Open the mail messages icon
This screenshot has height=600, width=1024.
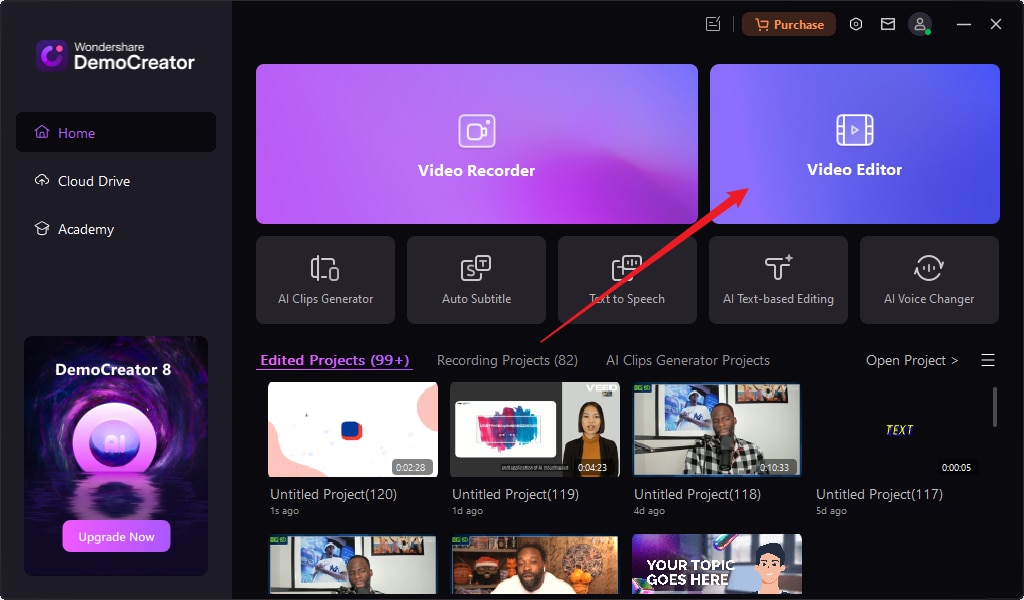[888, 24]
